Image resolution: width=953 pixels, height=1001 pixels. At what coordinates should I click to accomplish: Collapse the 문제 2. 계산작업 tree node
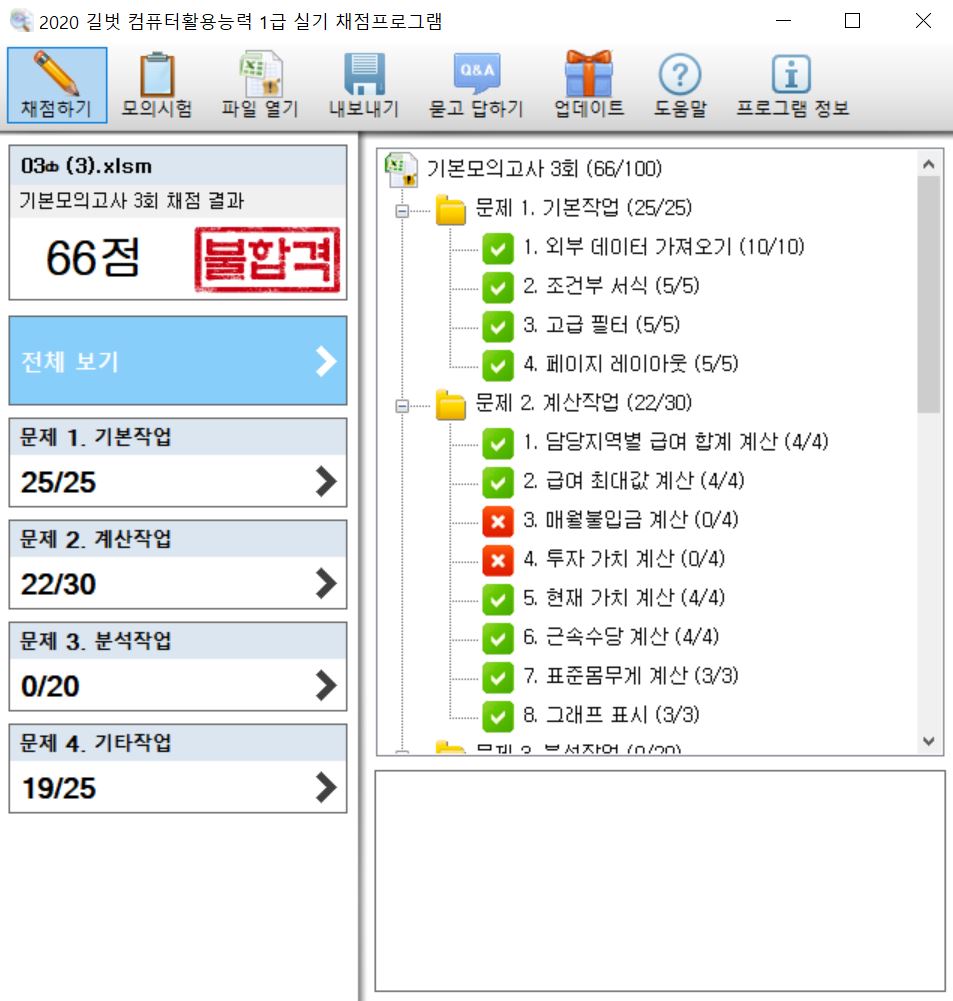click(403, 405)
